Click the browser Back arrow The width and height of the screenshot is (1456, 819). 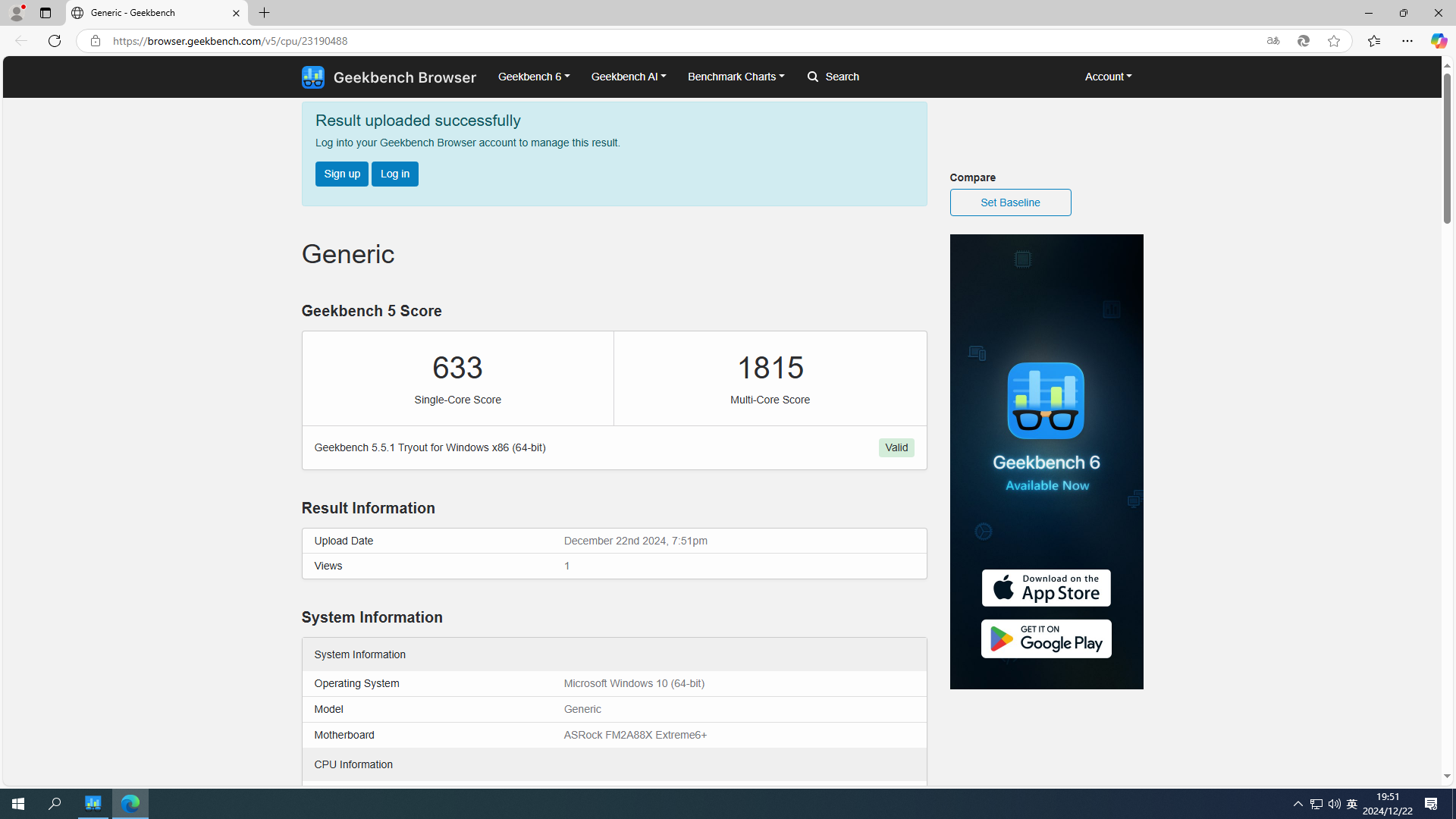tap(20, 41)
